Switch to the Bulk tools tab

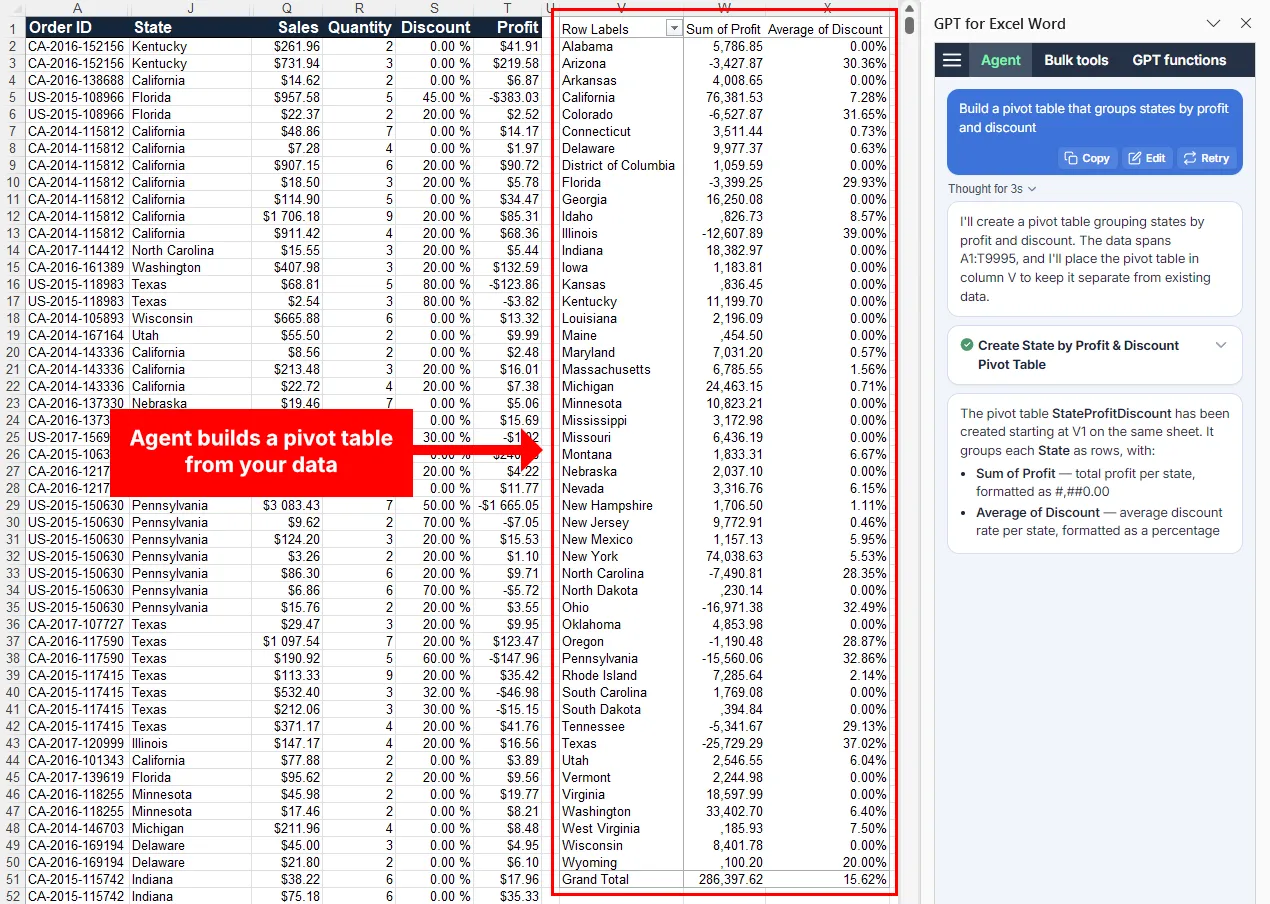point(1076,60)
